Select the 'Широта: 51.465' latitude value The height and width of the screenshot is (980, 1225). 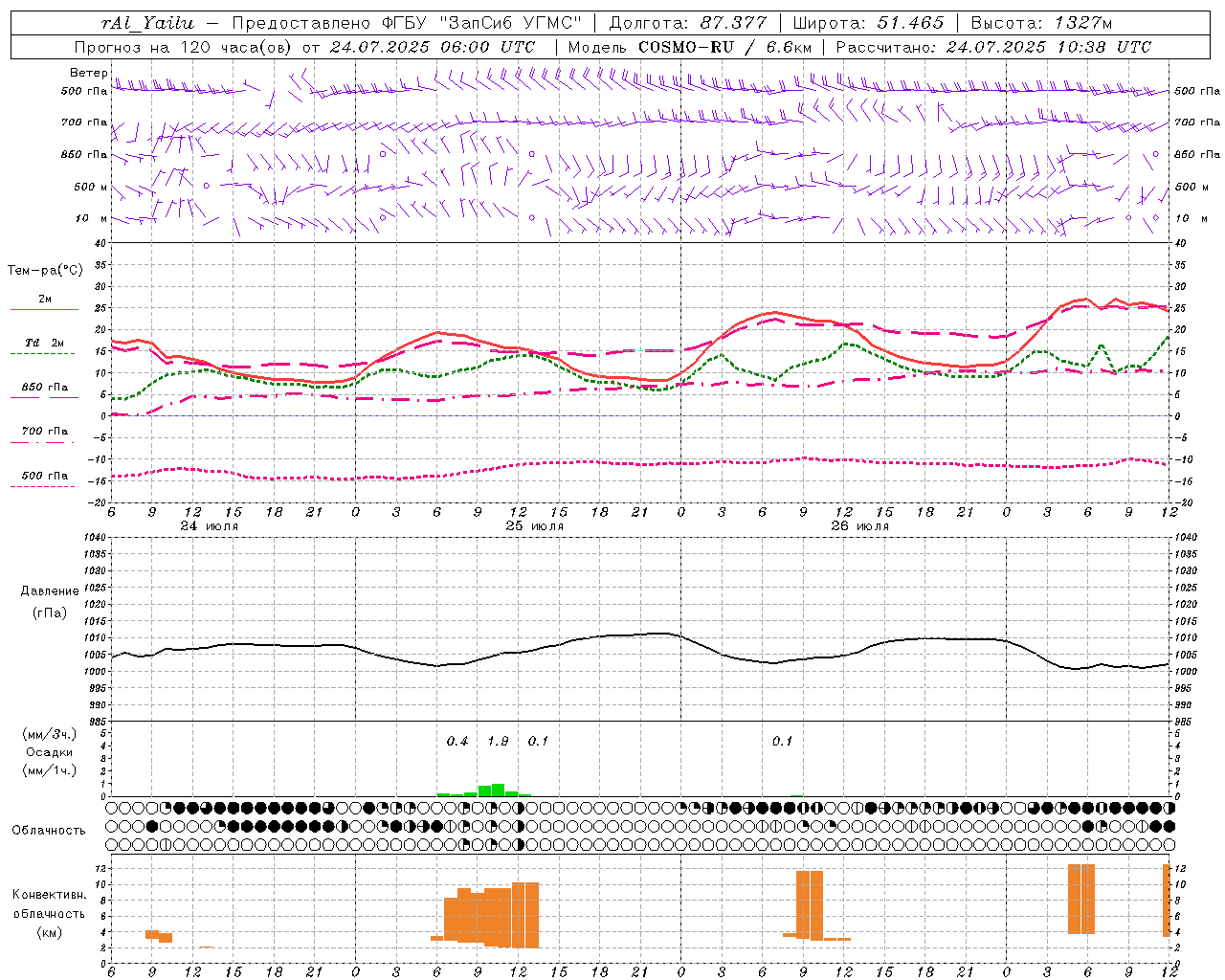pos(870,23)
